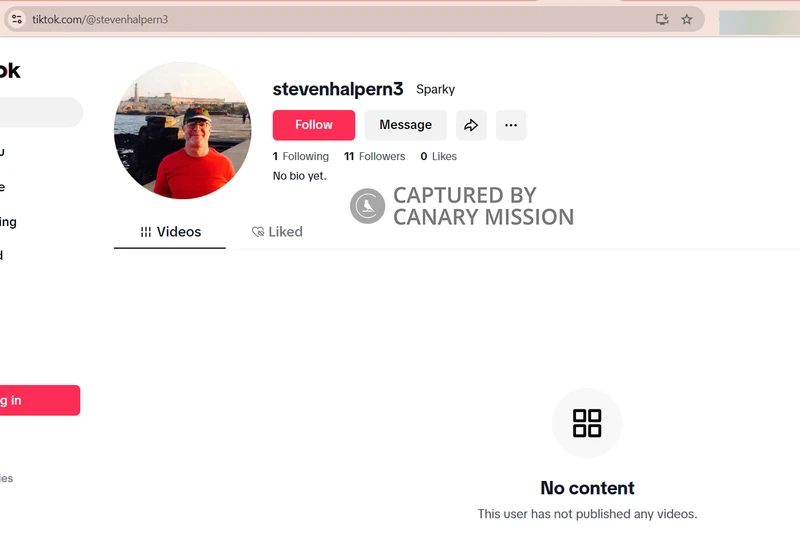Click the sidebar search field

41,112
